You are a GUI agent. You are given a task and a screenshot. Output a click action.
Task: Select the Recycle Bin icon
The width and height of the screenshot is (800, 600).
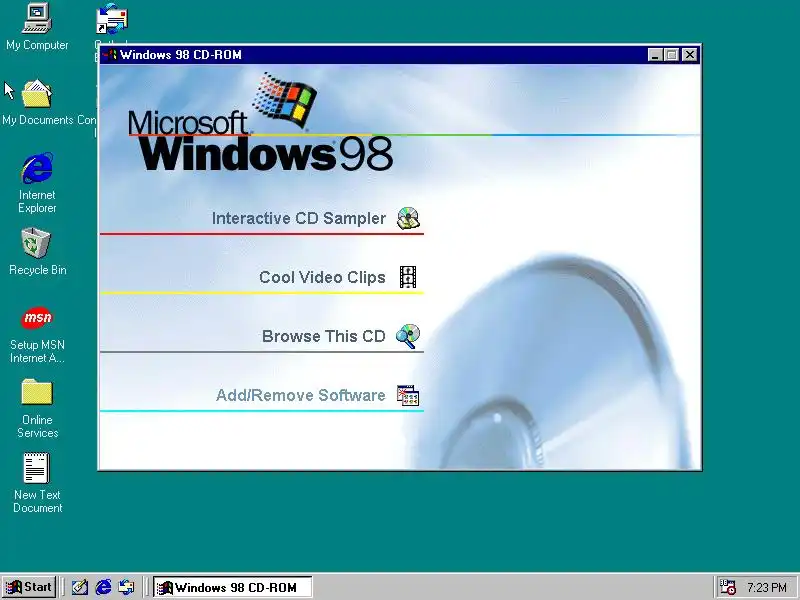coord(36,243)
